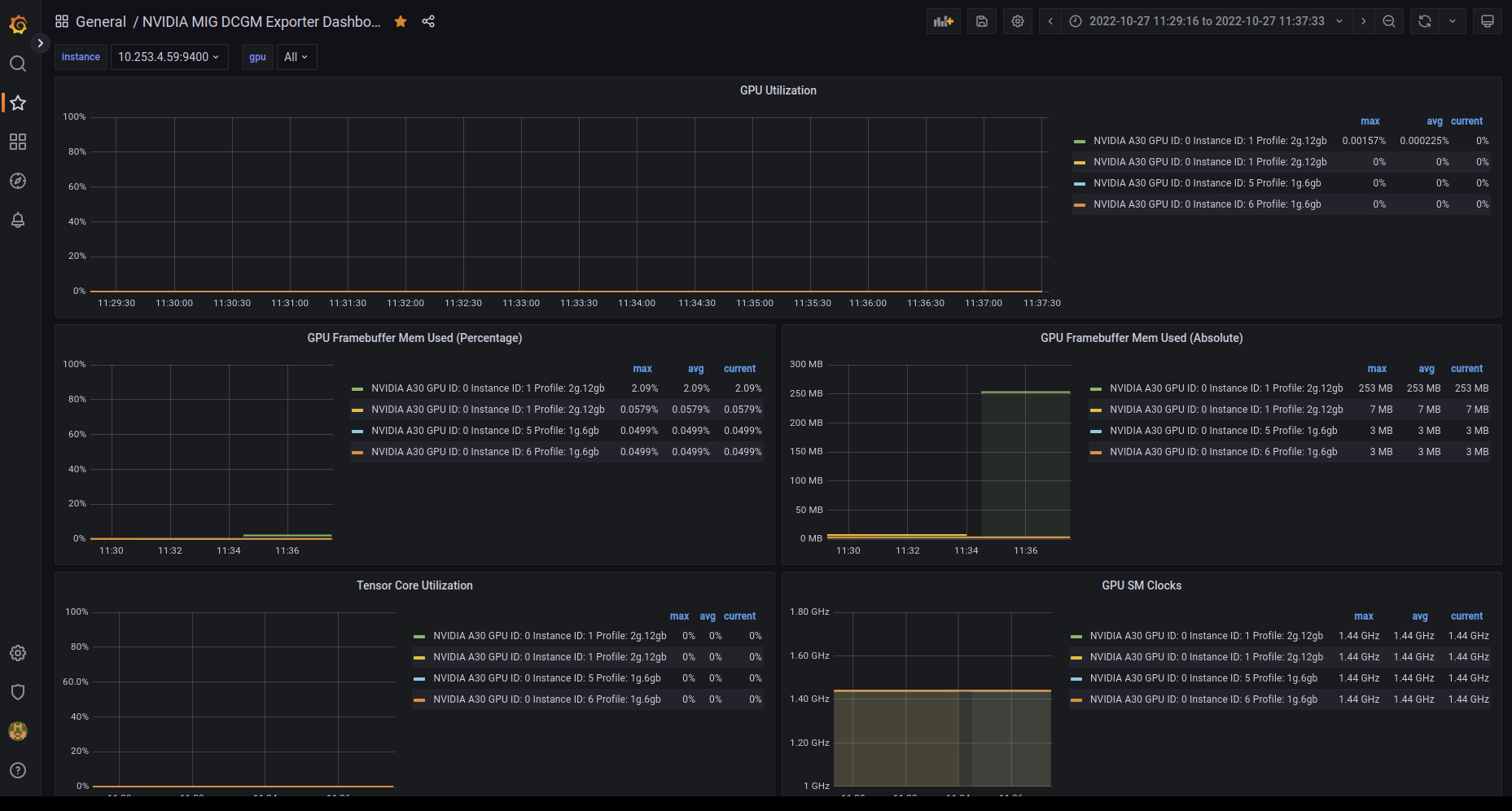Toggle Instance ID: 6 series in GPU SM Clocks legend

point(1203,699)
